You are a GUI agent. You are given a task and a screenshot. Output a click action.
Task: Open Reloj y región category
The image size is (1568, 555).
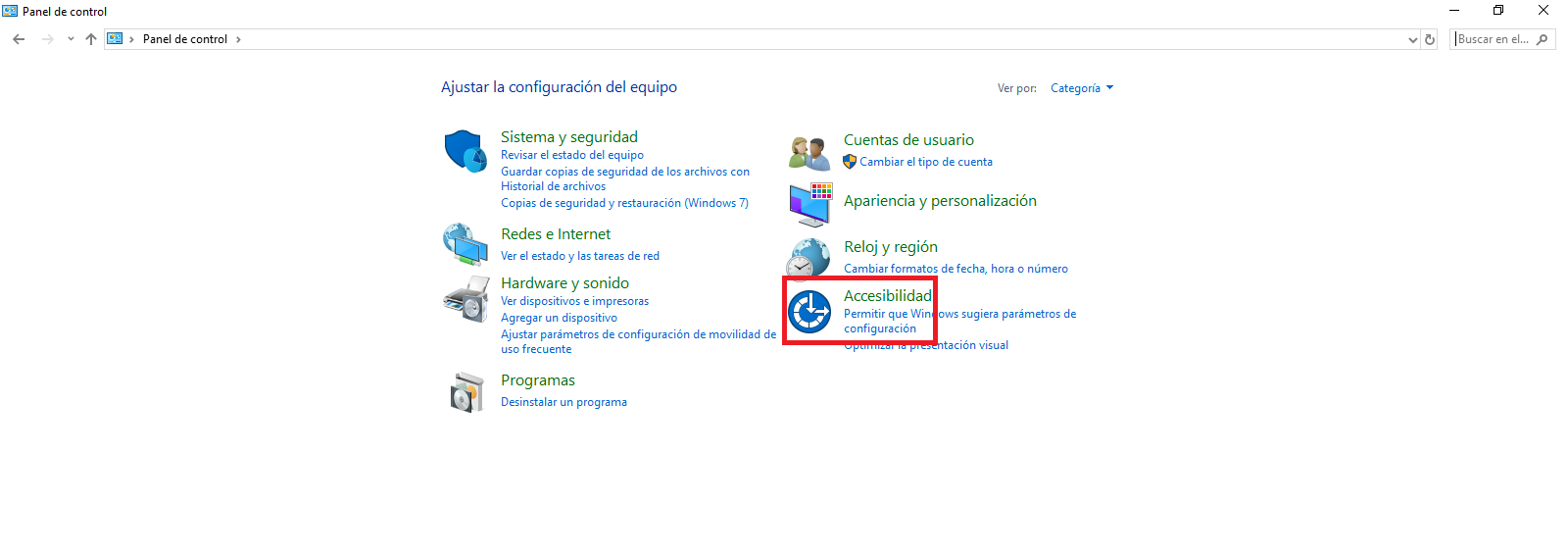(x=891, y=247)
